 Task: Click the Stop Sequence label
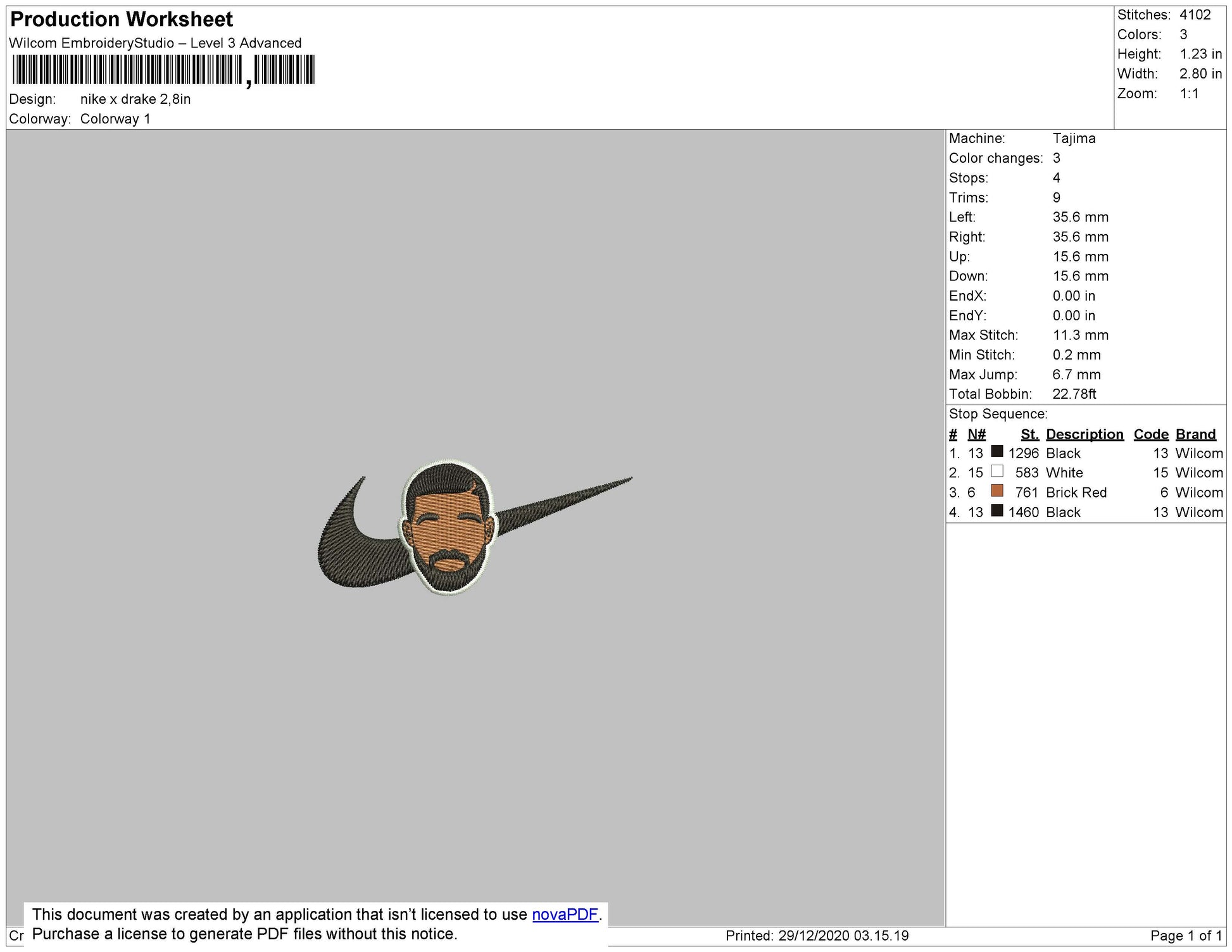point(998,414)
